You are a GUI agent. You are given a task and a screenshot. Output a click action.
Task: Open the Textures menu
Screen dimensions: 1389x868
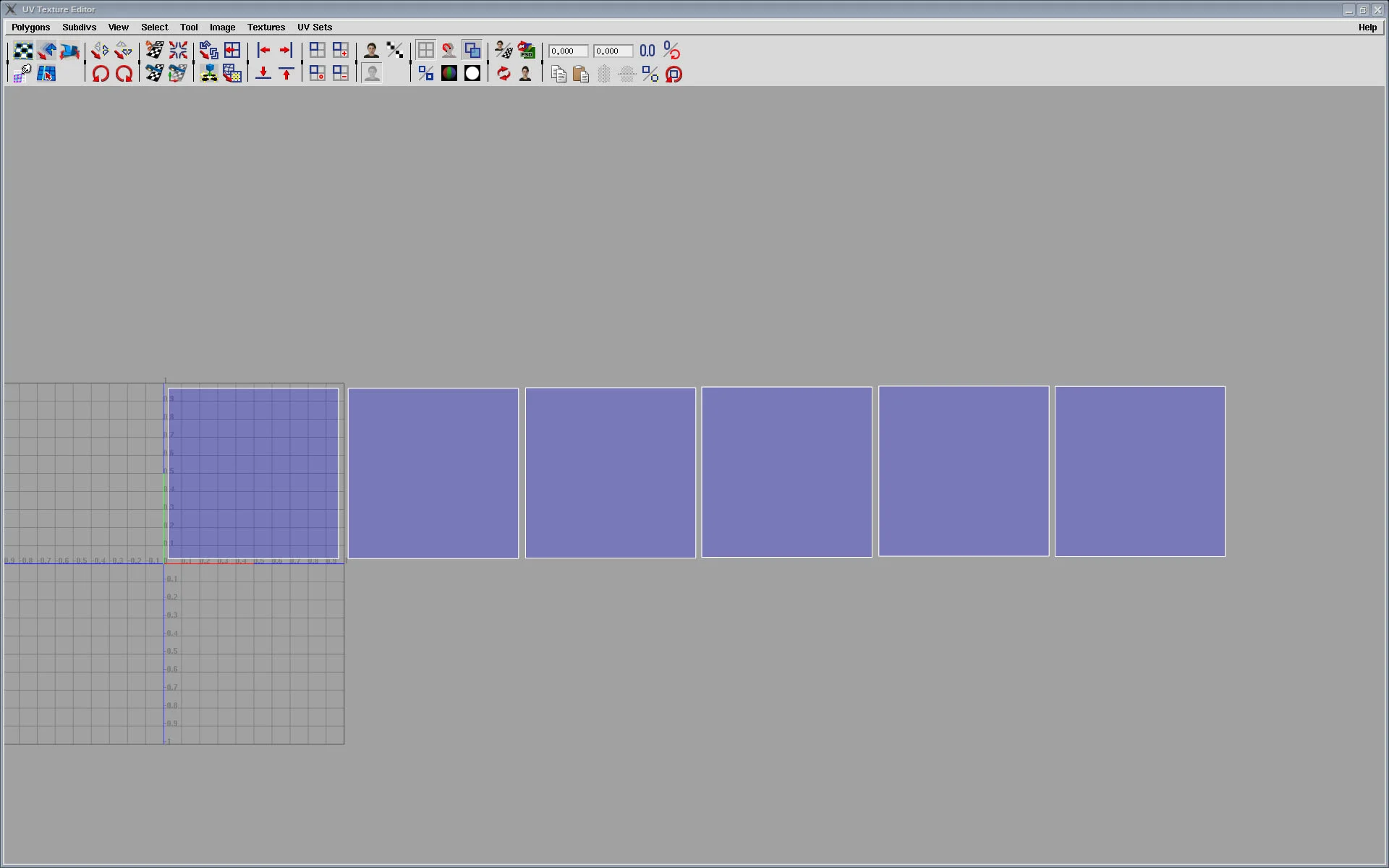coord(266,27)
